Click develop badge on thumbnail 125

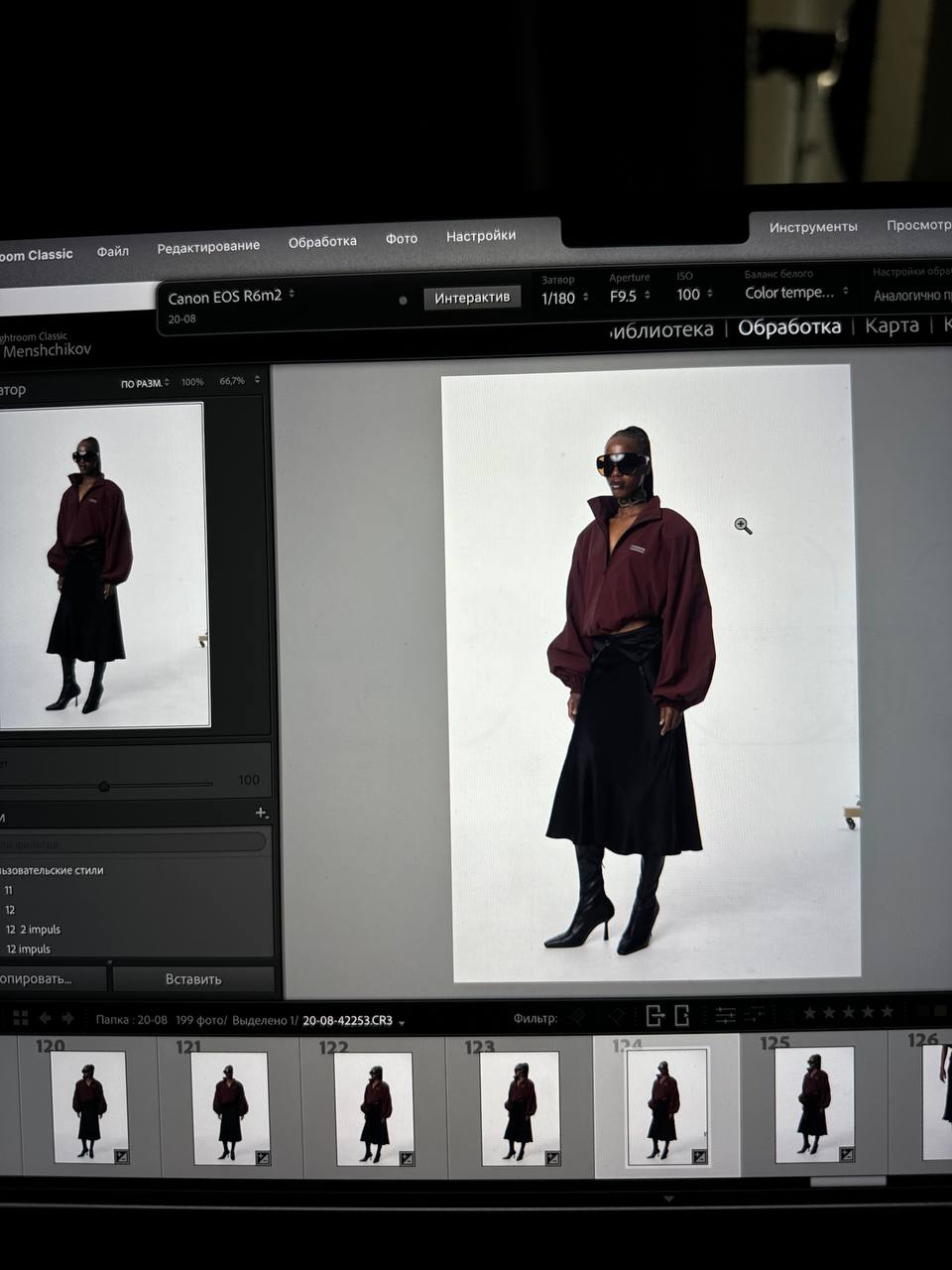846,1155
